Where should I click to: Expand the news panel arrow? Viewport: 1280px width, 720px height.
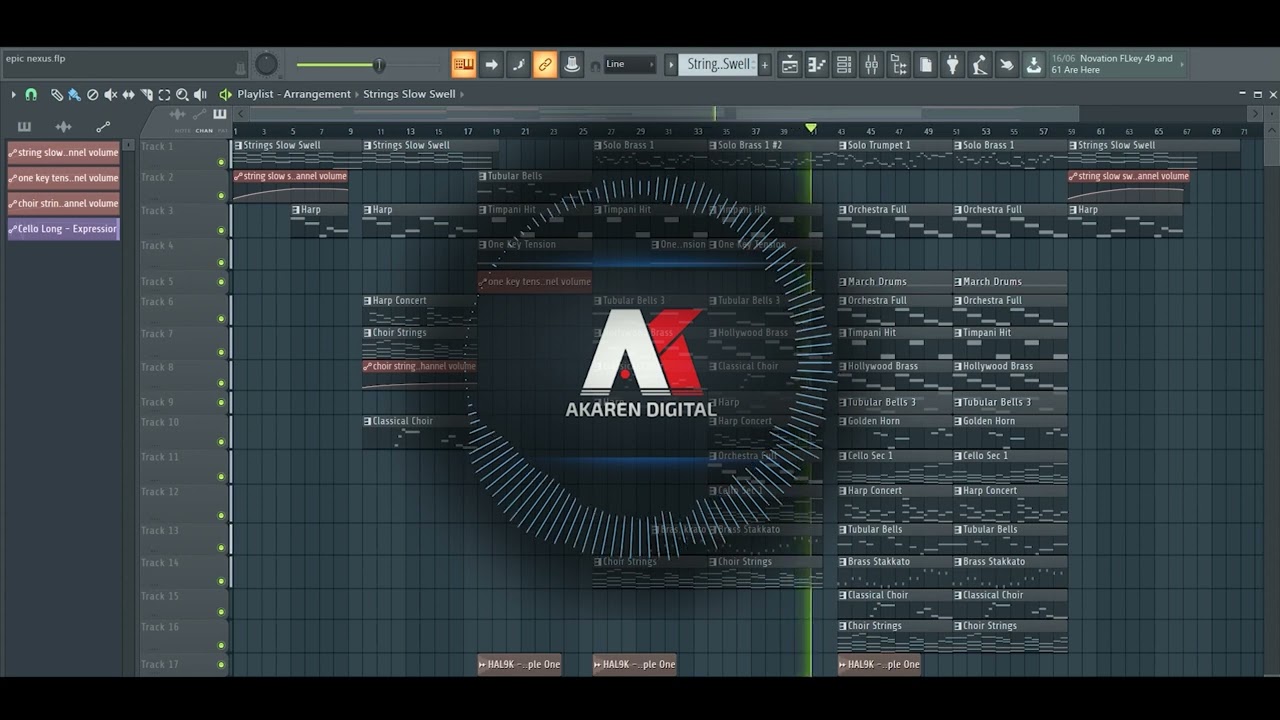(1182, 64)
